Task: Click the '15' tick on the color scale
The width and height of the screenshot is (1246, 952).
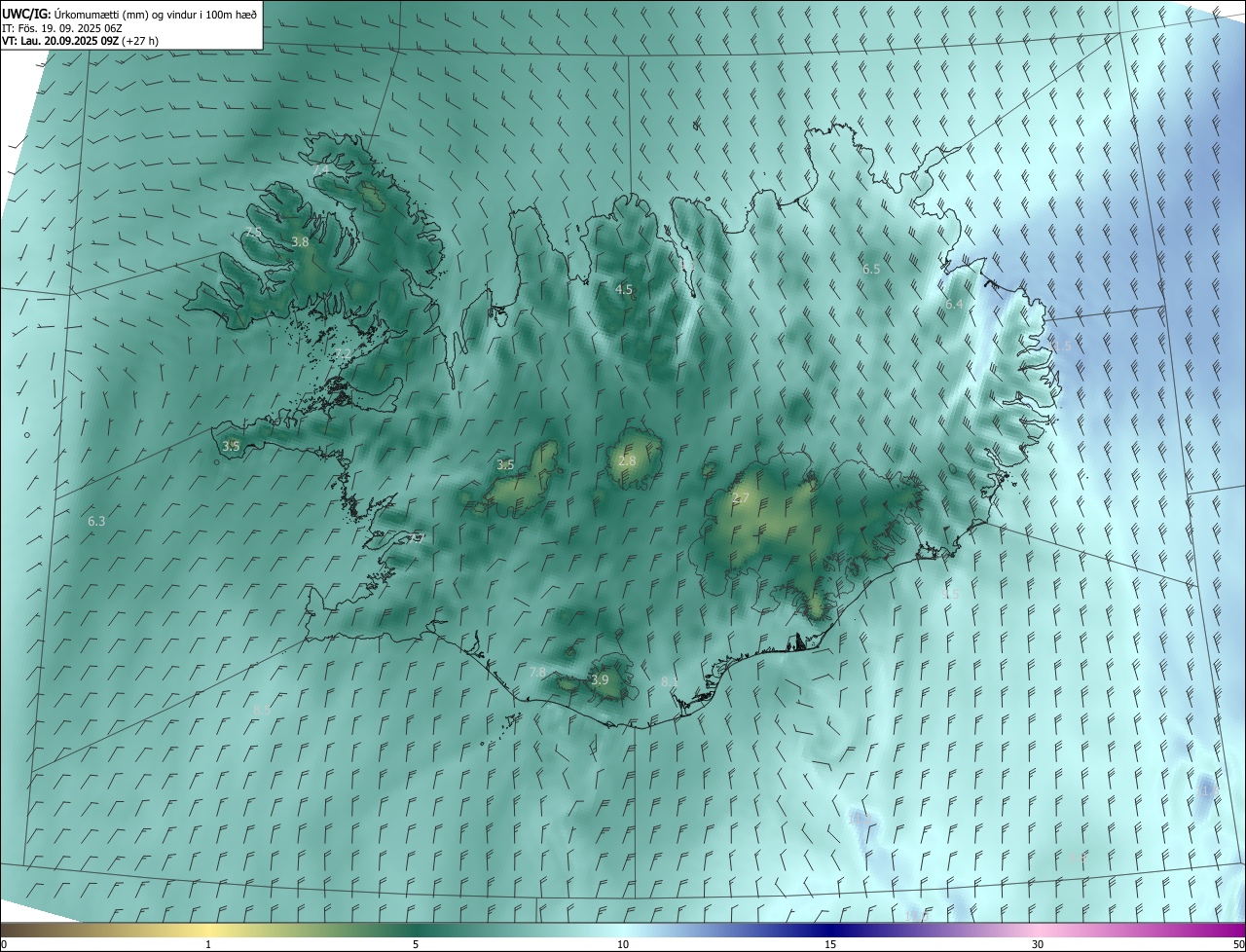Action: pyautogui.click(x=830, y=944)
